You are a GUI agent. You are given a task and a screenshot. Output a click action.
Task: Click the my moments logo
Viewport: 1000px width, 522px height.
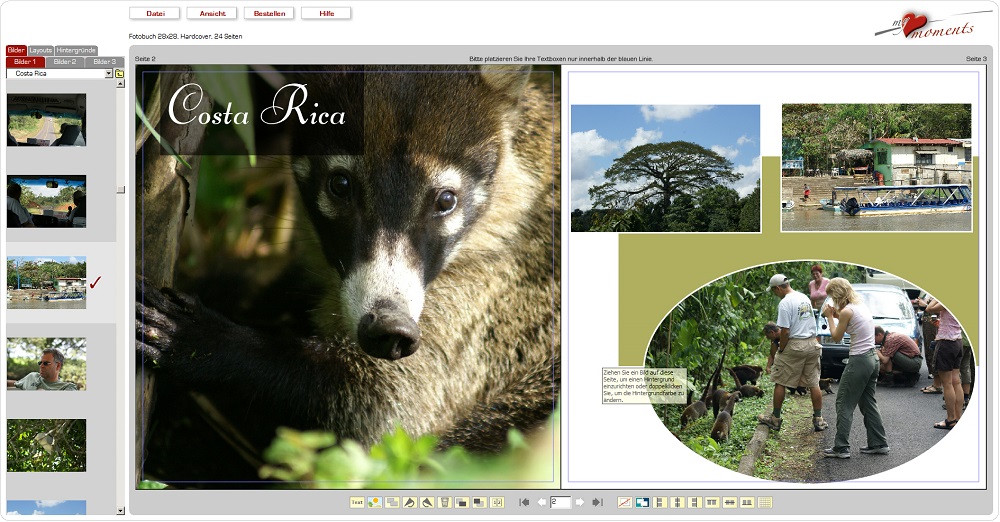[933, 26]
